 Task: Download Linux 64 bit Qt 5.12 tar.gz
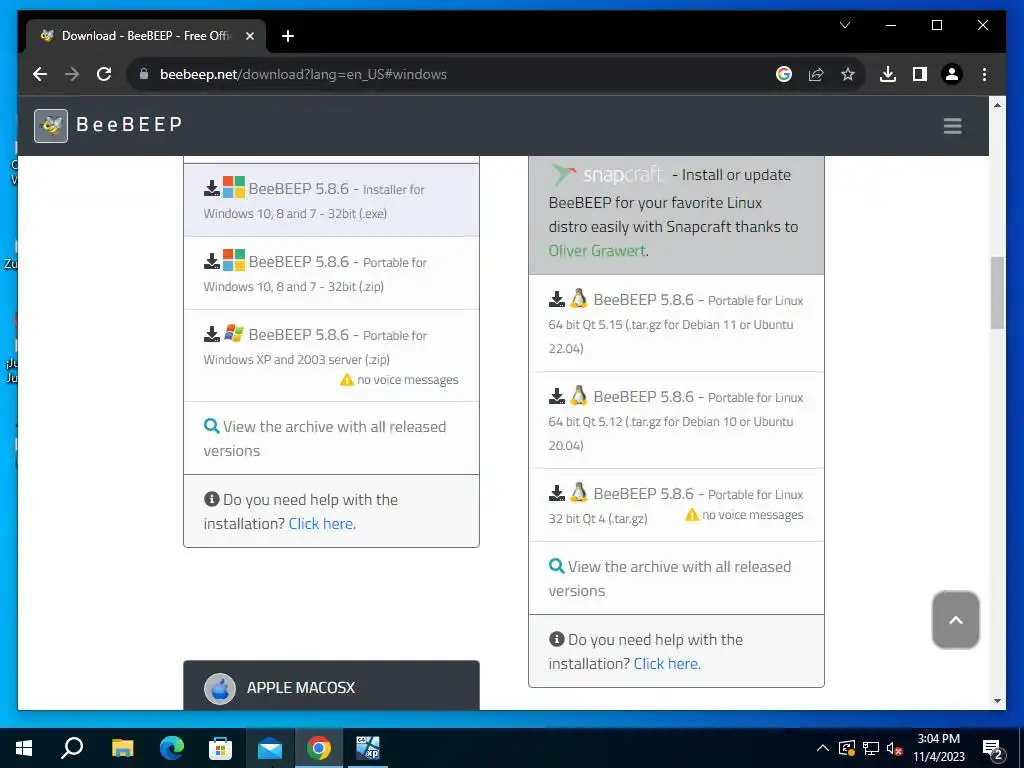[x=676, y=420]
